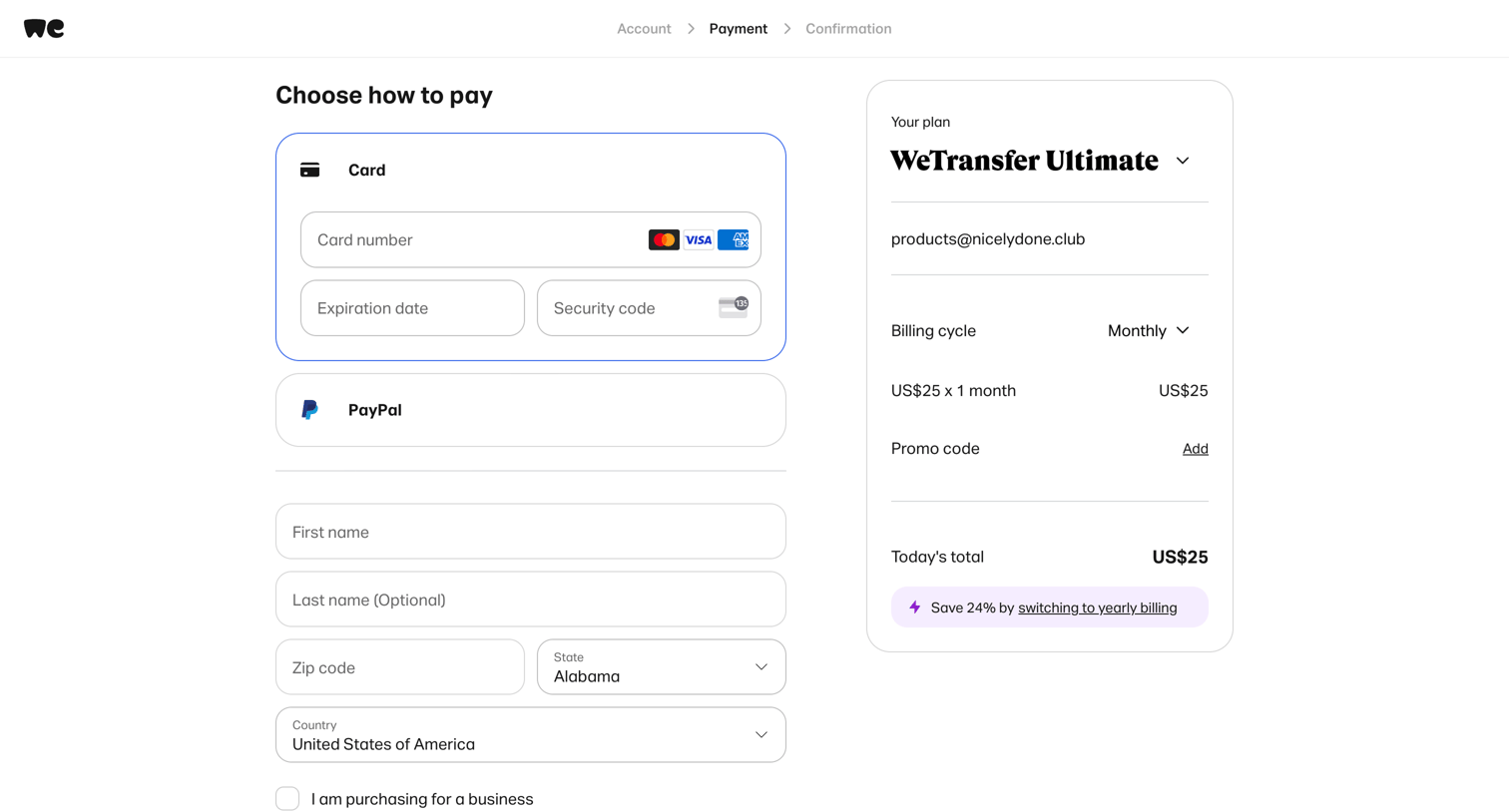The width and height of the screenshot is (1509, 812).
Task: Focus the Zip code field
Action: pos(400,666)
